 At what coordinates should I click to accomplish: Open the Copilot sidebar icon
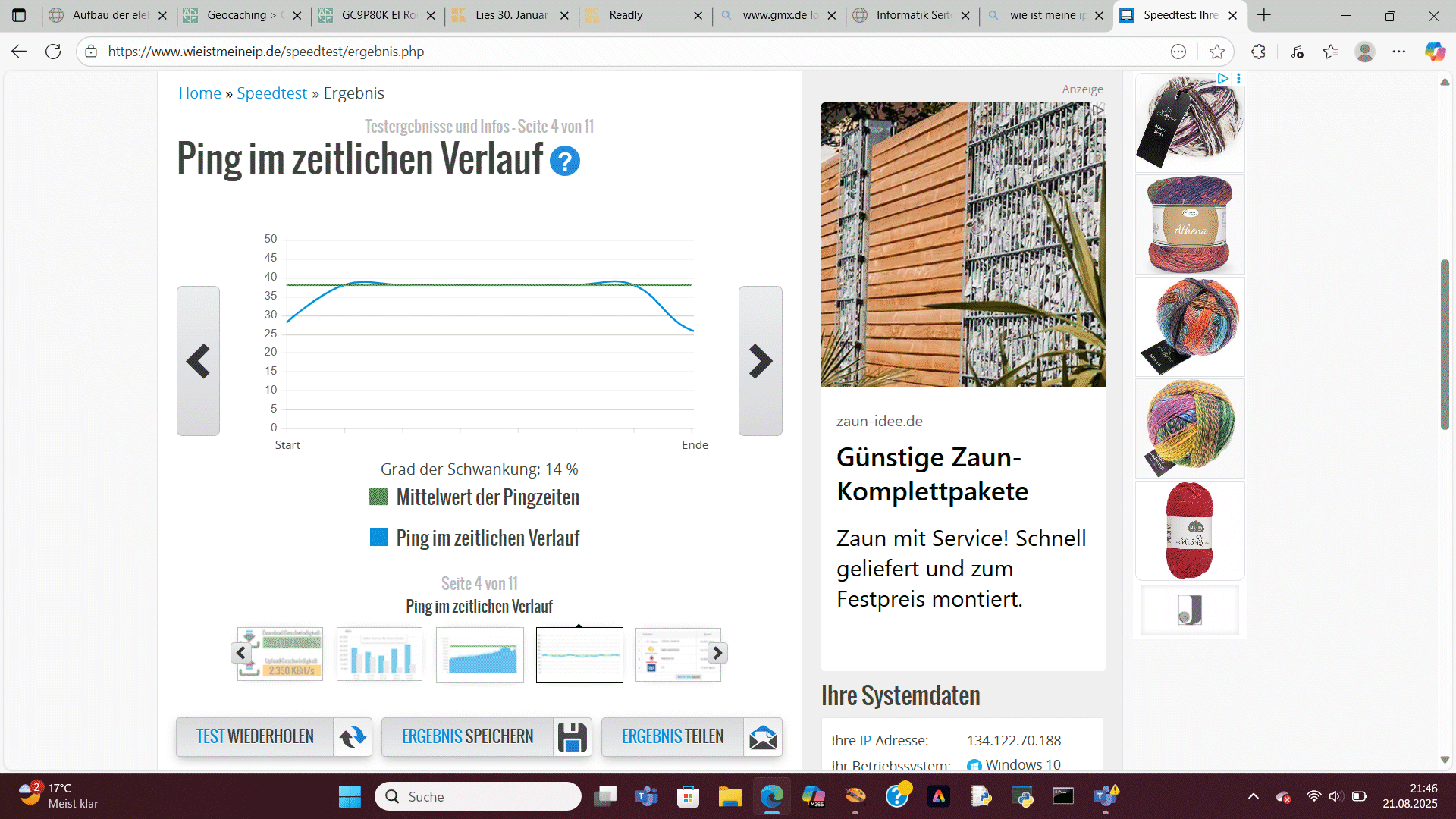(x=1435, y=52)
